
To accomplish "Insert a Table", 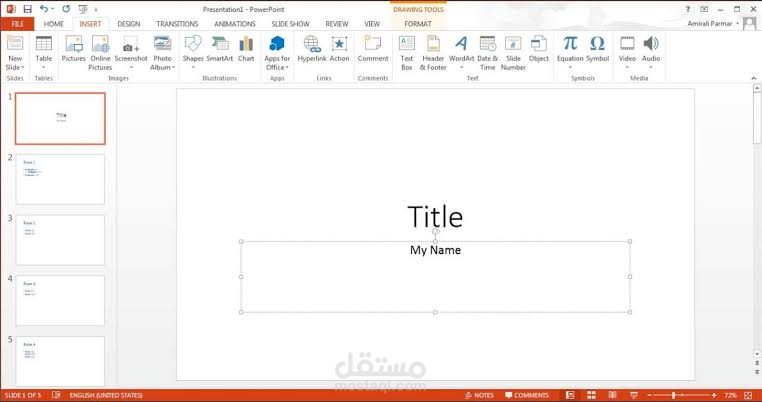I will coord(44,52).
